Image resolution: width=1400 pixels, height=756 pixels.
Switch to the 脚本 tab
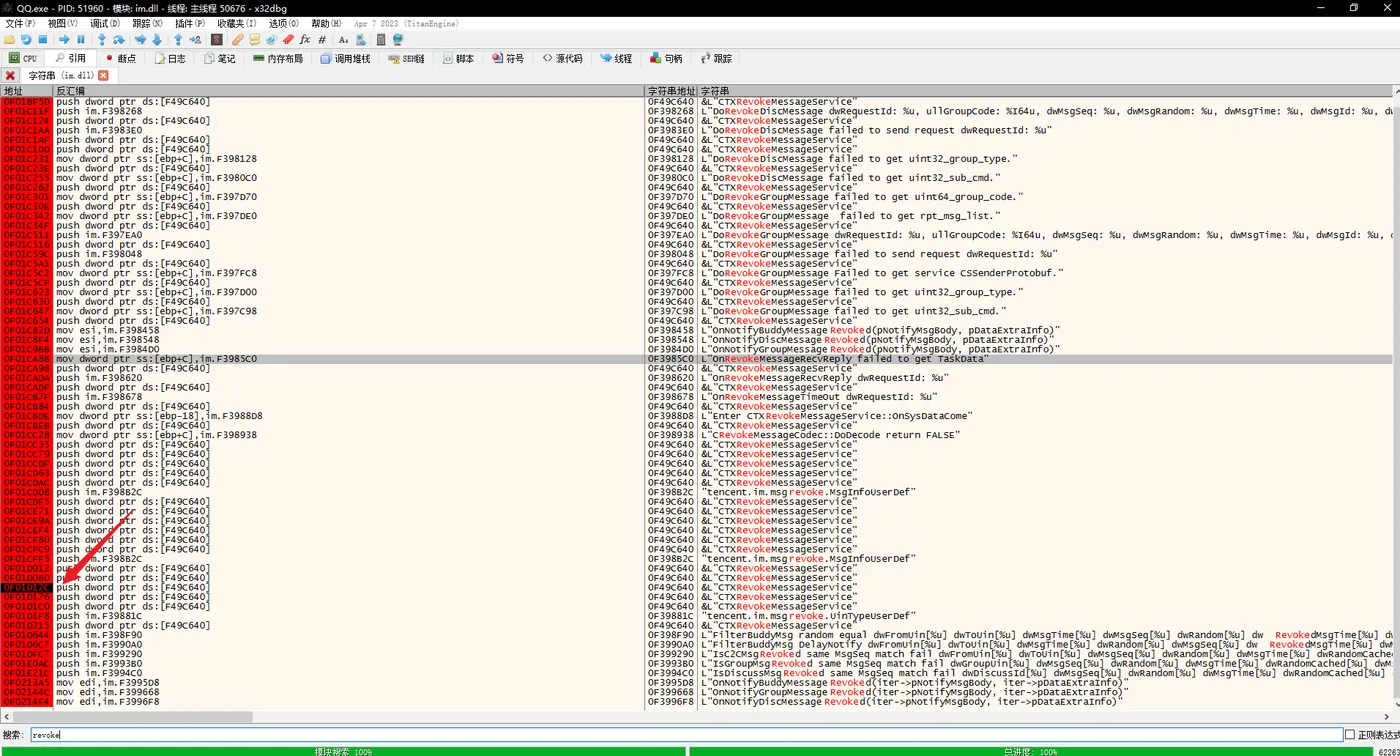[458, 59]
